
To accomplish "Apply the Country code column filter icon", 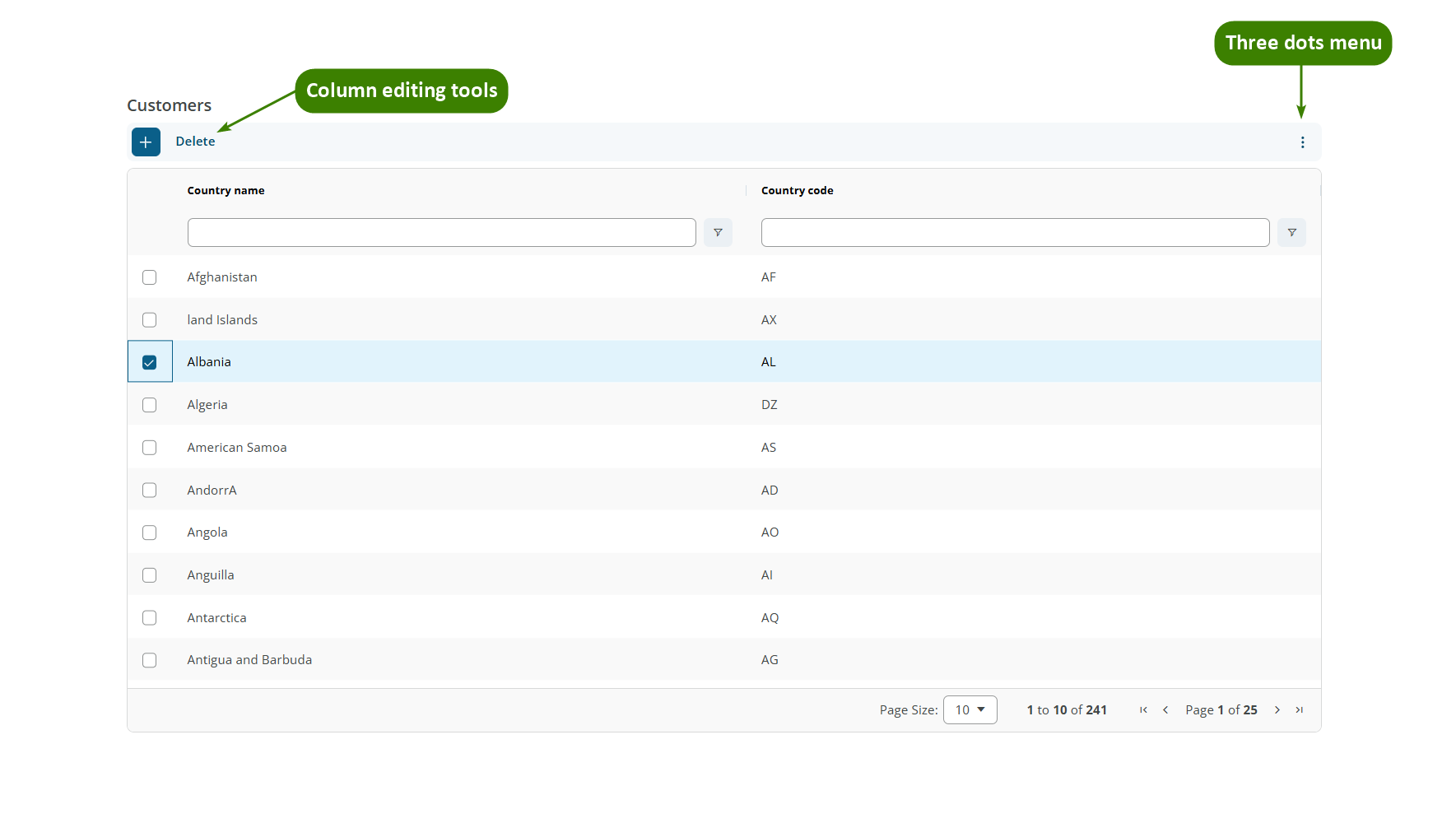I will click(x=1291, y=232).
